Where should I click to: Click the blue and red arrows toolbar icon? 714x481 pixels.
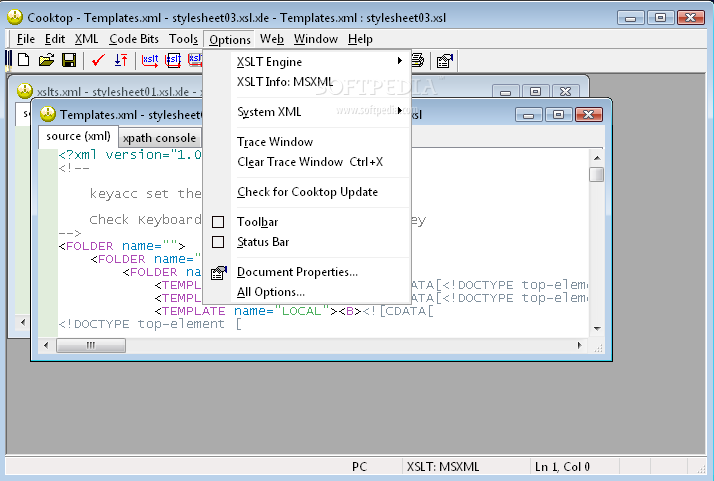121,60
